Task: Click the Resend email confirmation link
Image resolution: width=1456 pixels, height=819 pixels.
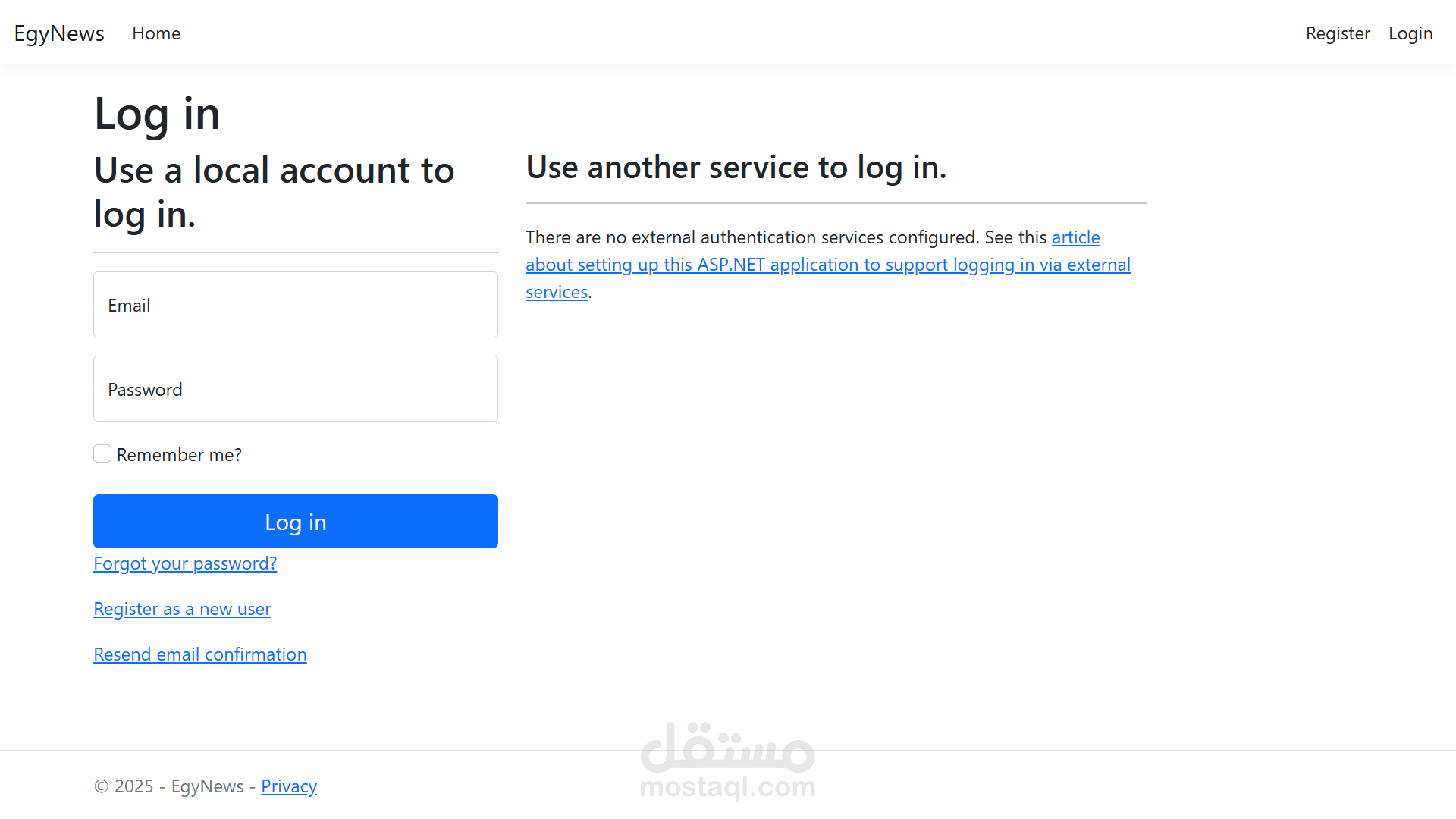Action: click(200, 654)
